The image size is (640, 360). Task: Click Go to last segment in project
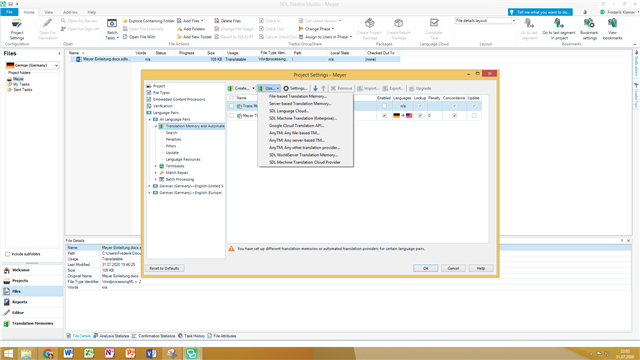click(x=558, y=29)
